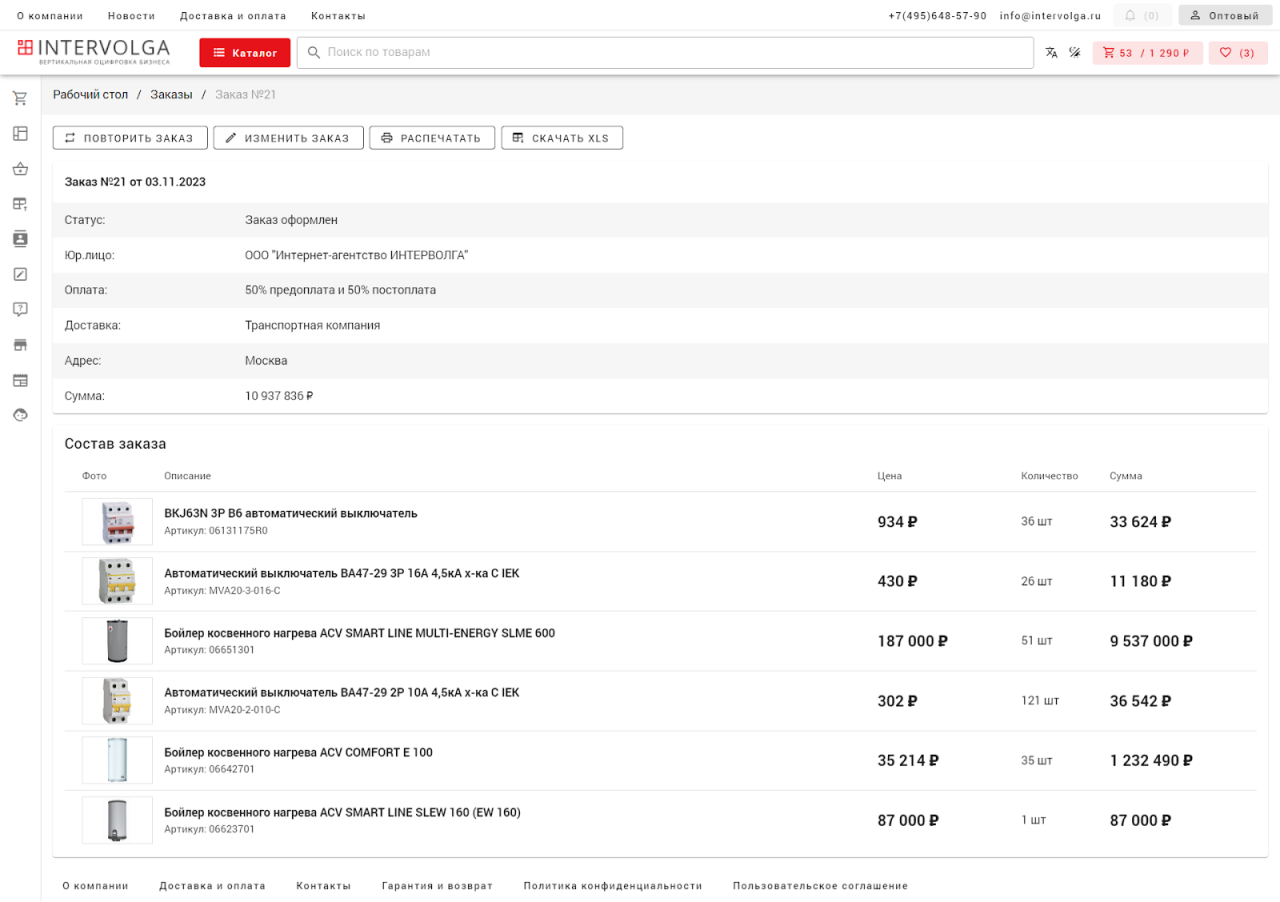Open the question mark help sidebar icon
The height and width of the screenshot is (902, 1280).
[20, 309]
